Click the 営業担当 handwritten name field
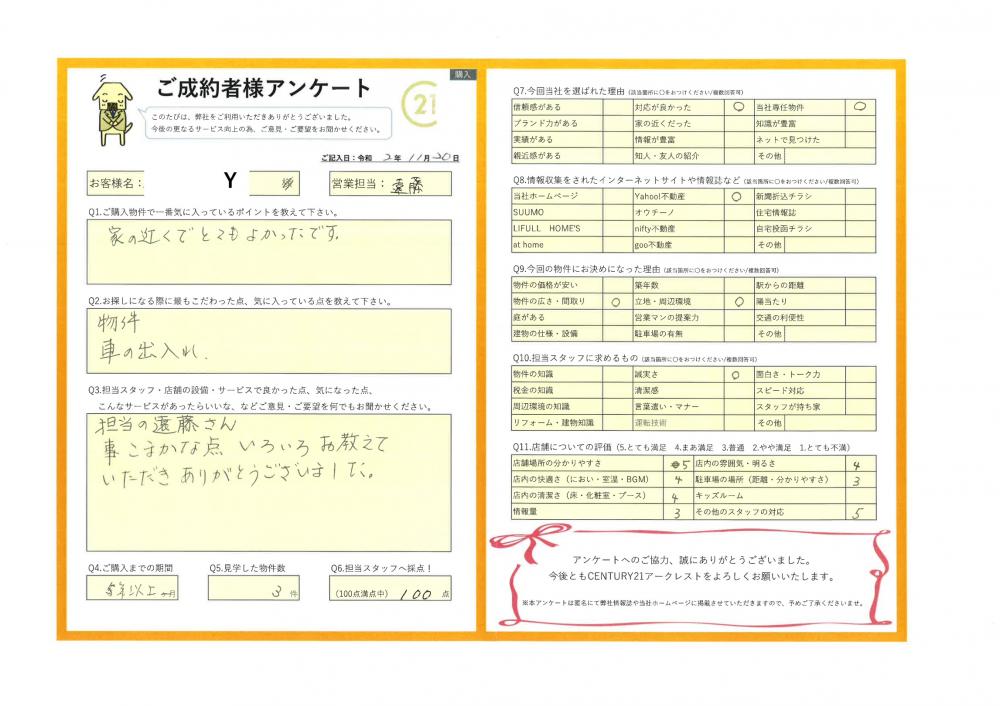This screenshot has height=706, width=1000. 413,183
